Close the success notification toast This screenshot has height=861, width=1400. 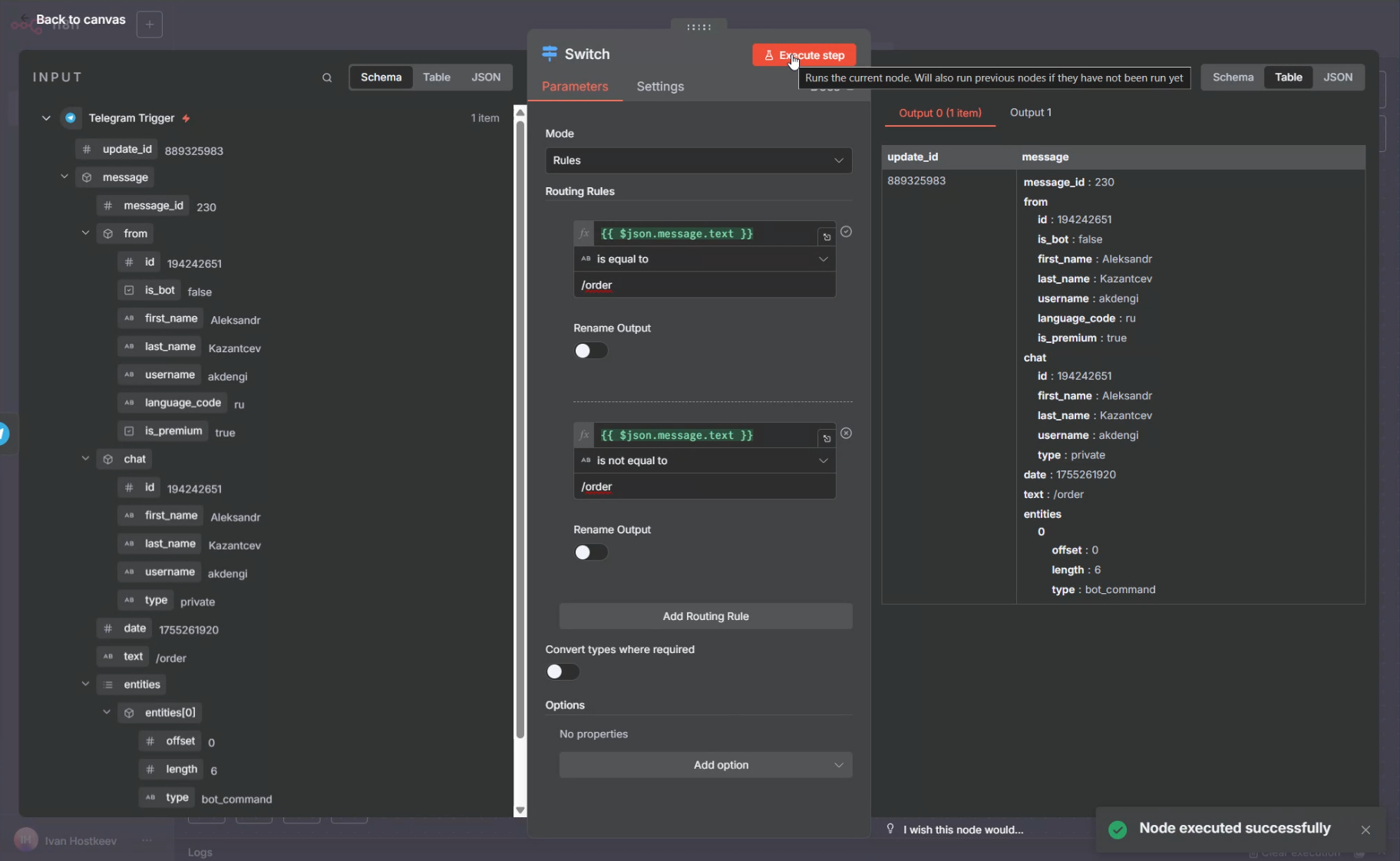click(x=1365, y=830)
